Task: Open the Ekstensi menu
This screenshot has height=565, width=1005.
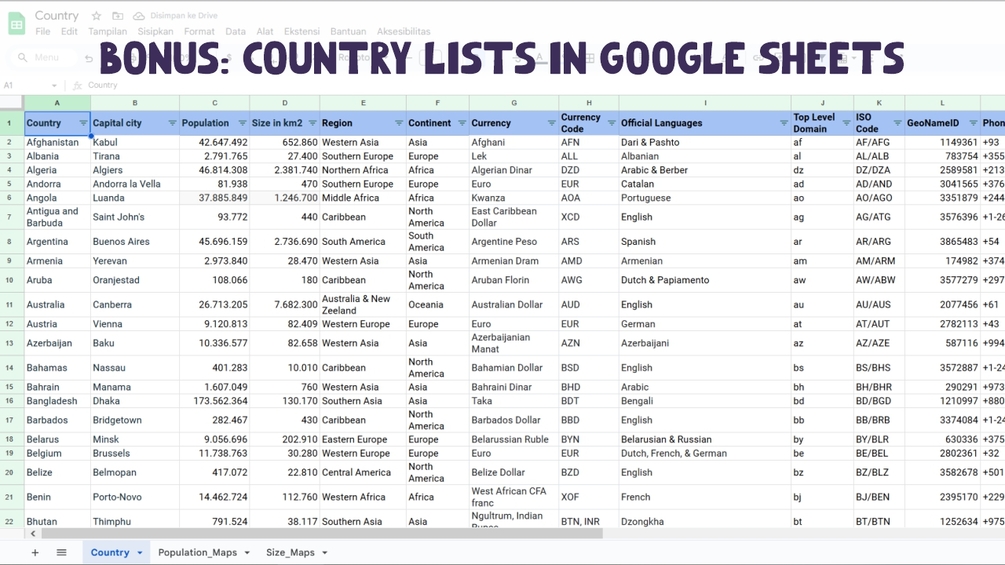Action: tap(302, 31)
